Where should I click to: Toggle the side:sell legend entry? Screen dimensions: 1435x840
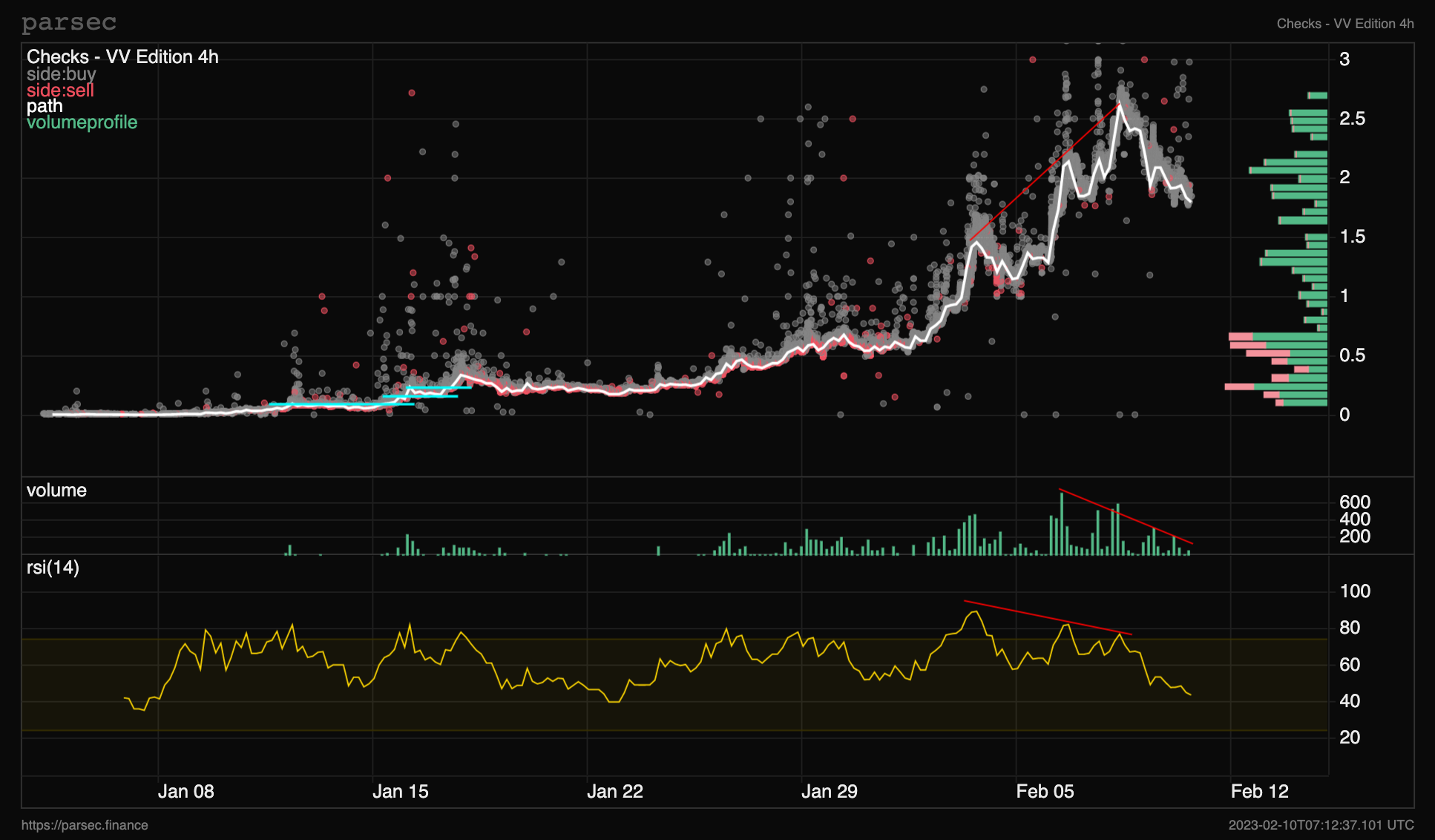(x=60, y=91)
